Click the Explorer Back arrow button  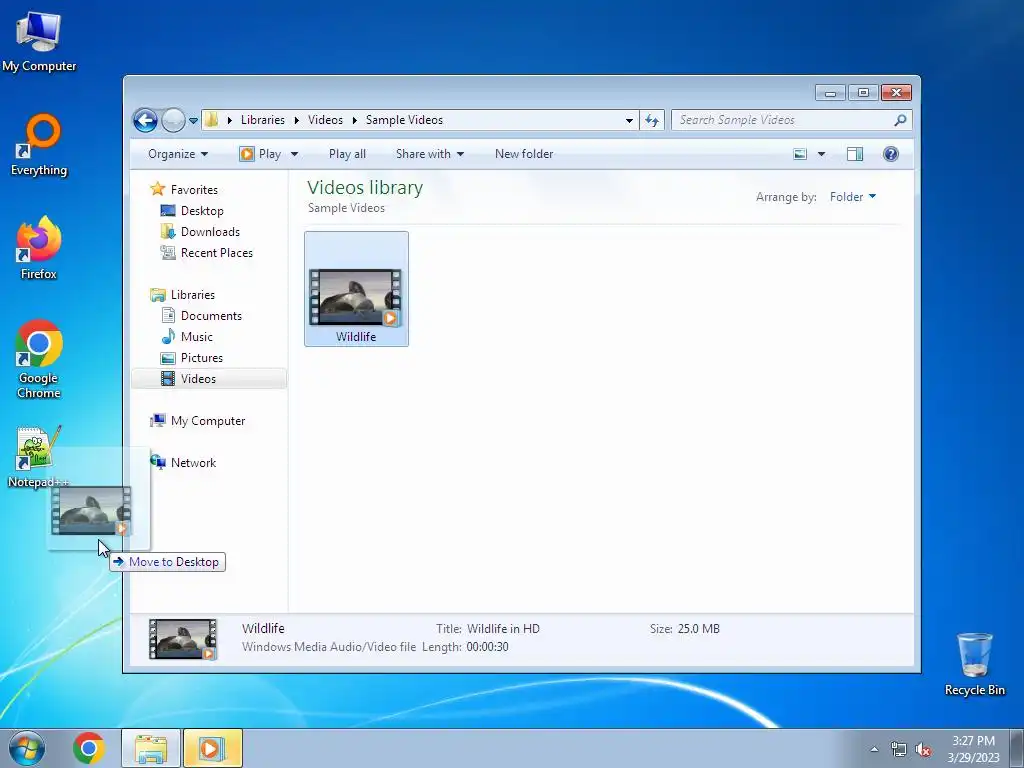pos(145,120)
